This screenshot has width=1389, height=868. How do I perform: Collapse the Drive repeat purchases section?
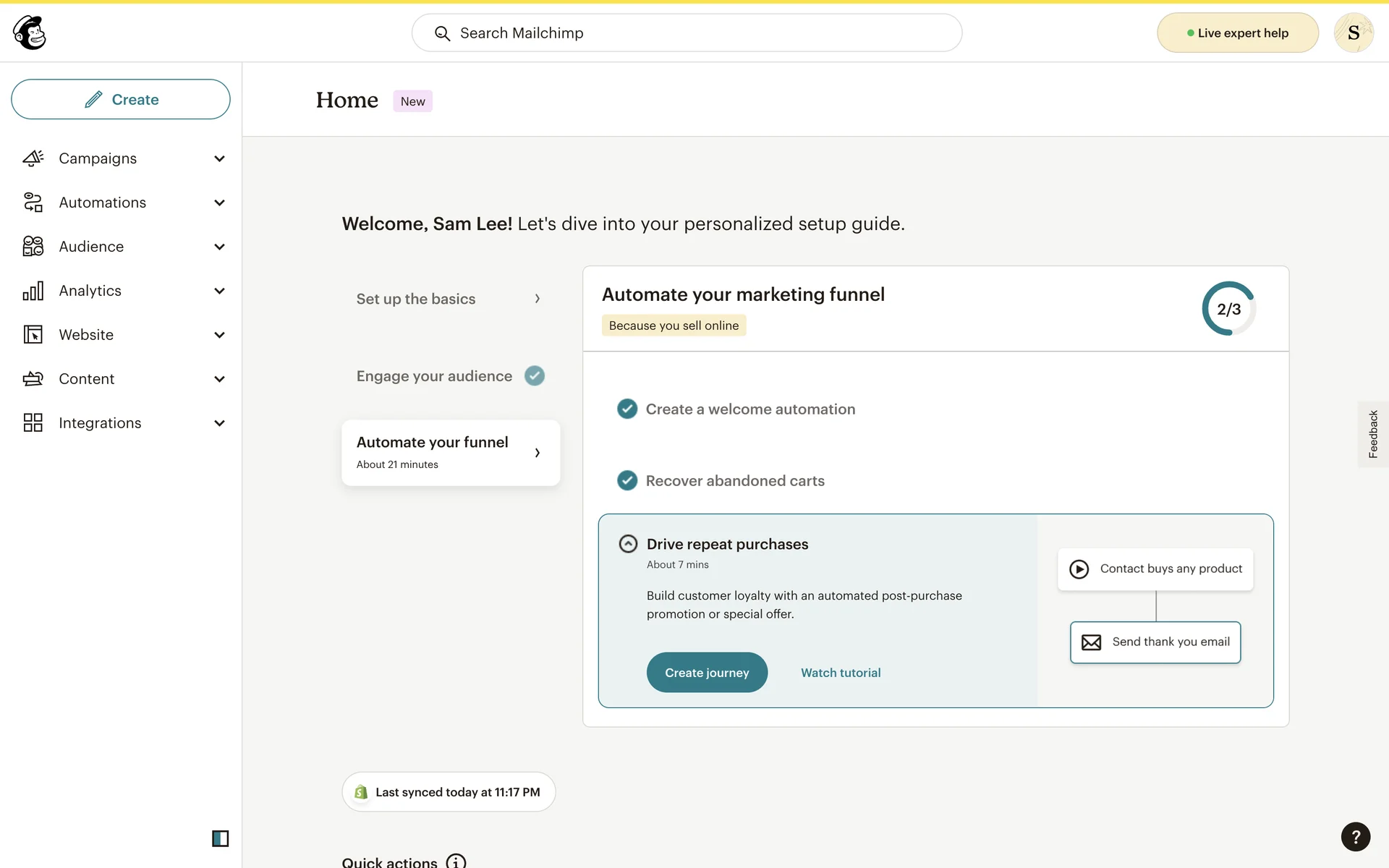tap(628, 544)
